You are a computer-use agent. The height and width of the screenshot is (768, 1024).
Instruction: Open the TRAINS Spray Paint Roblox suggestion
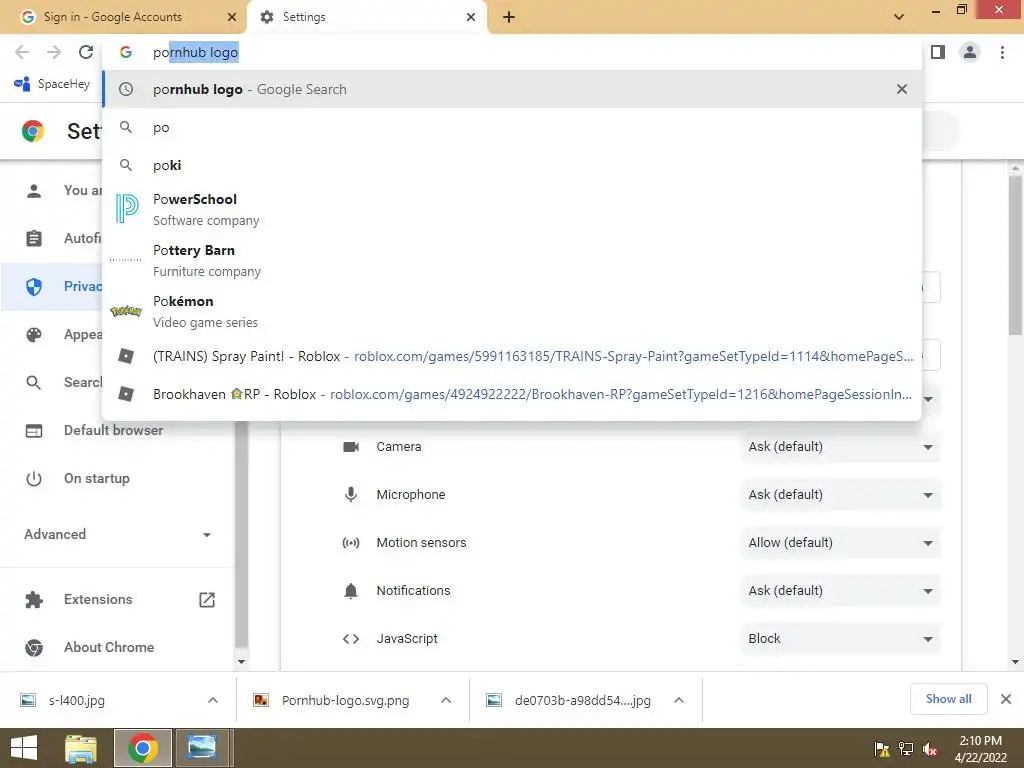[512, 356]
